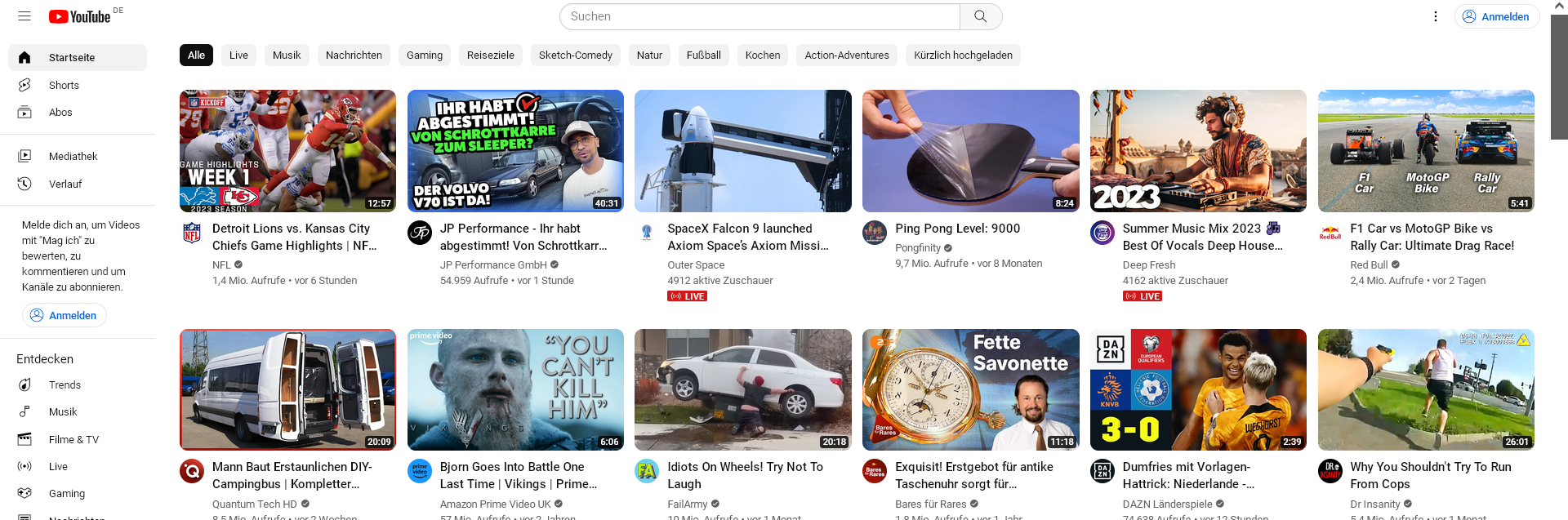Open Abos subscriptions in sidebar
The width and height of the screenshot is (1568, 520).
pyautogui.click(x=78, y=112)
